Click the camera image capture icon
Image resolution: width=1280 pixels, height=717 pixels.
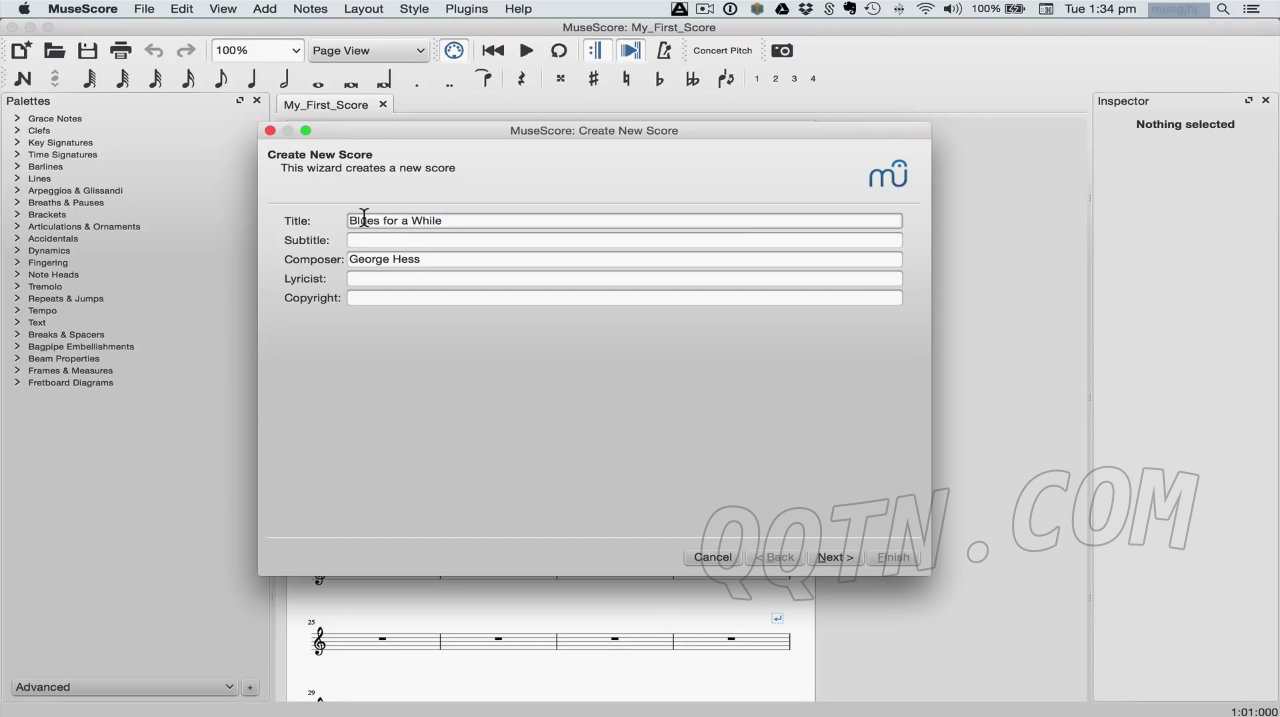click(x=782, y=51)
